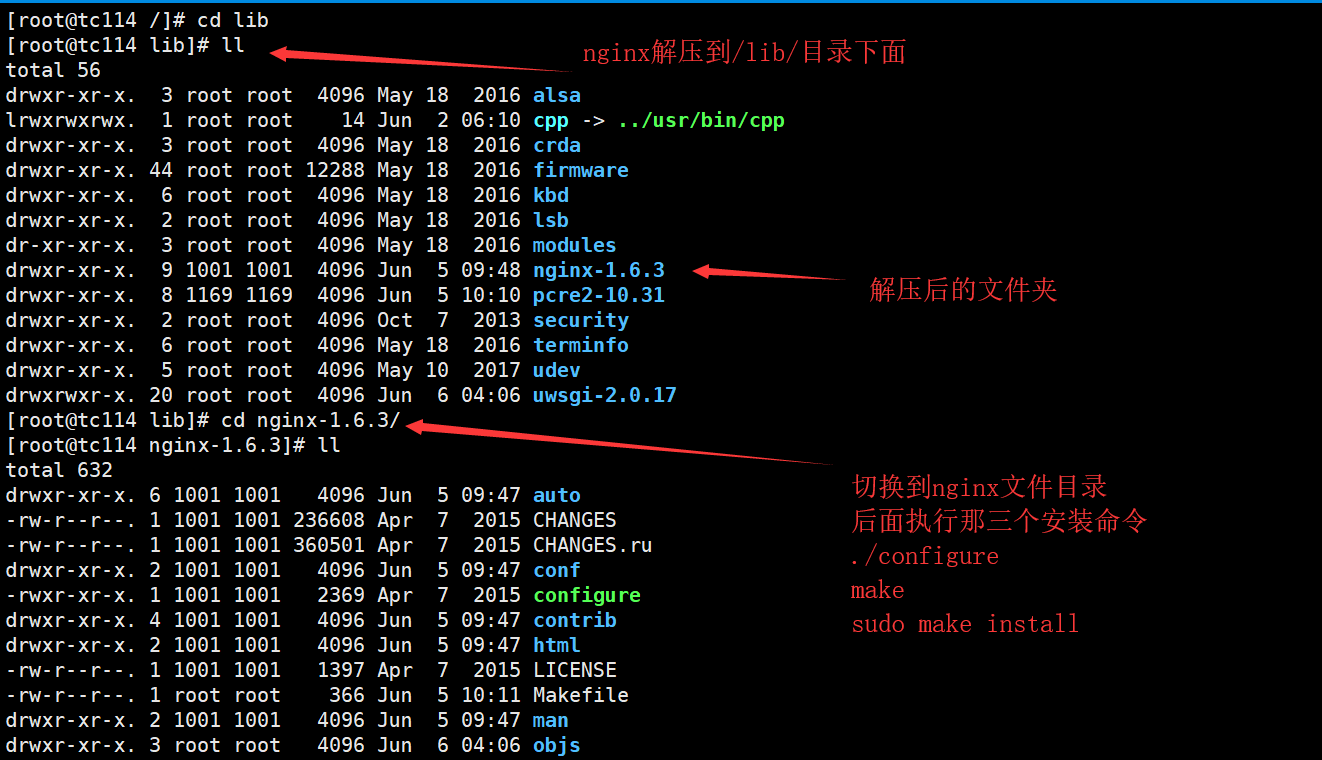Select the cpp symlink entry
The image size is (1322, 760).
(x=551, y=120)
